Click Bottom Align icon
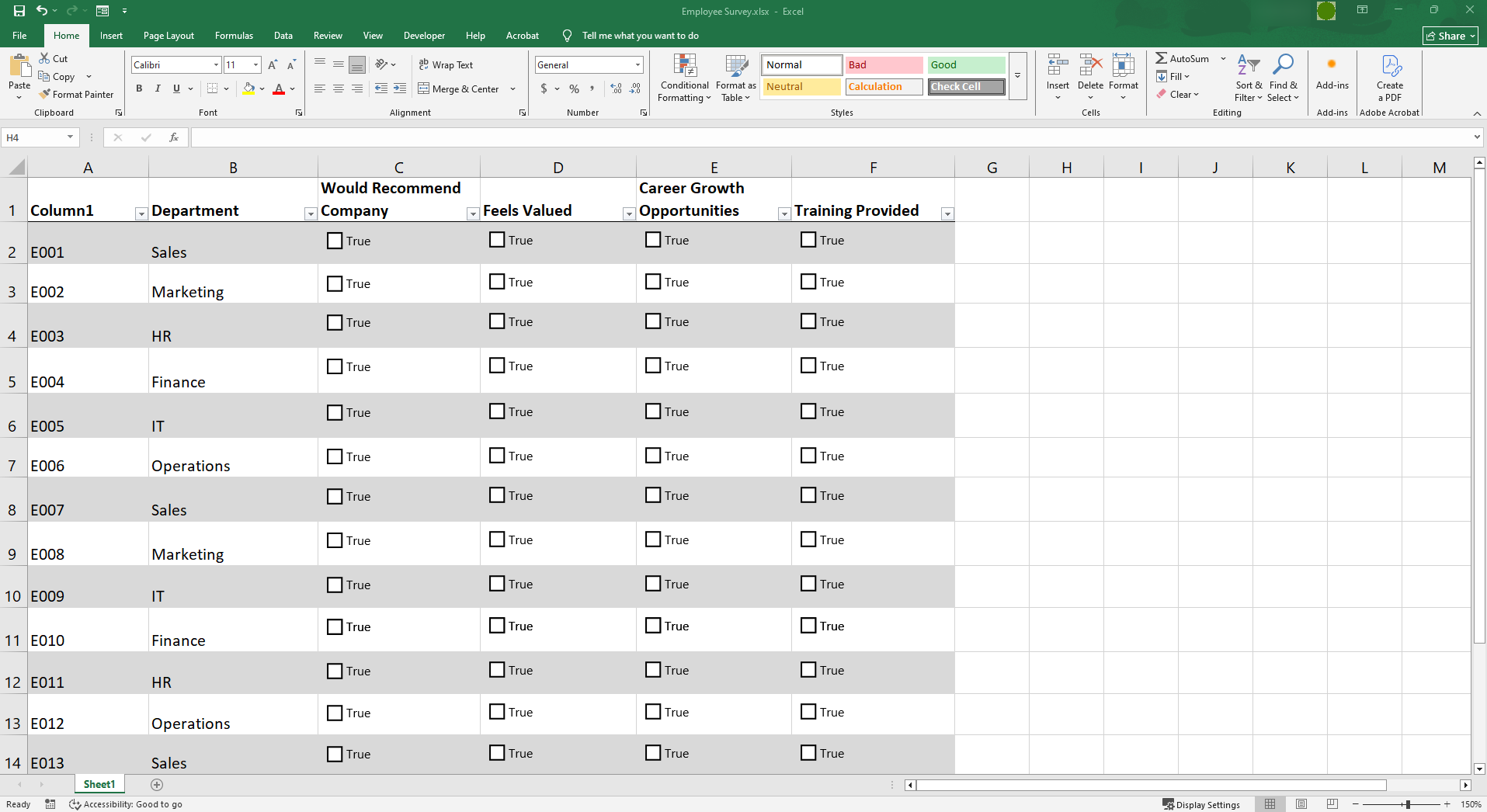 pyautogui.click(x=357, y=65)
